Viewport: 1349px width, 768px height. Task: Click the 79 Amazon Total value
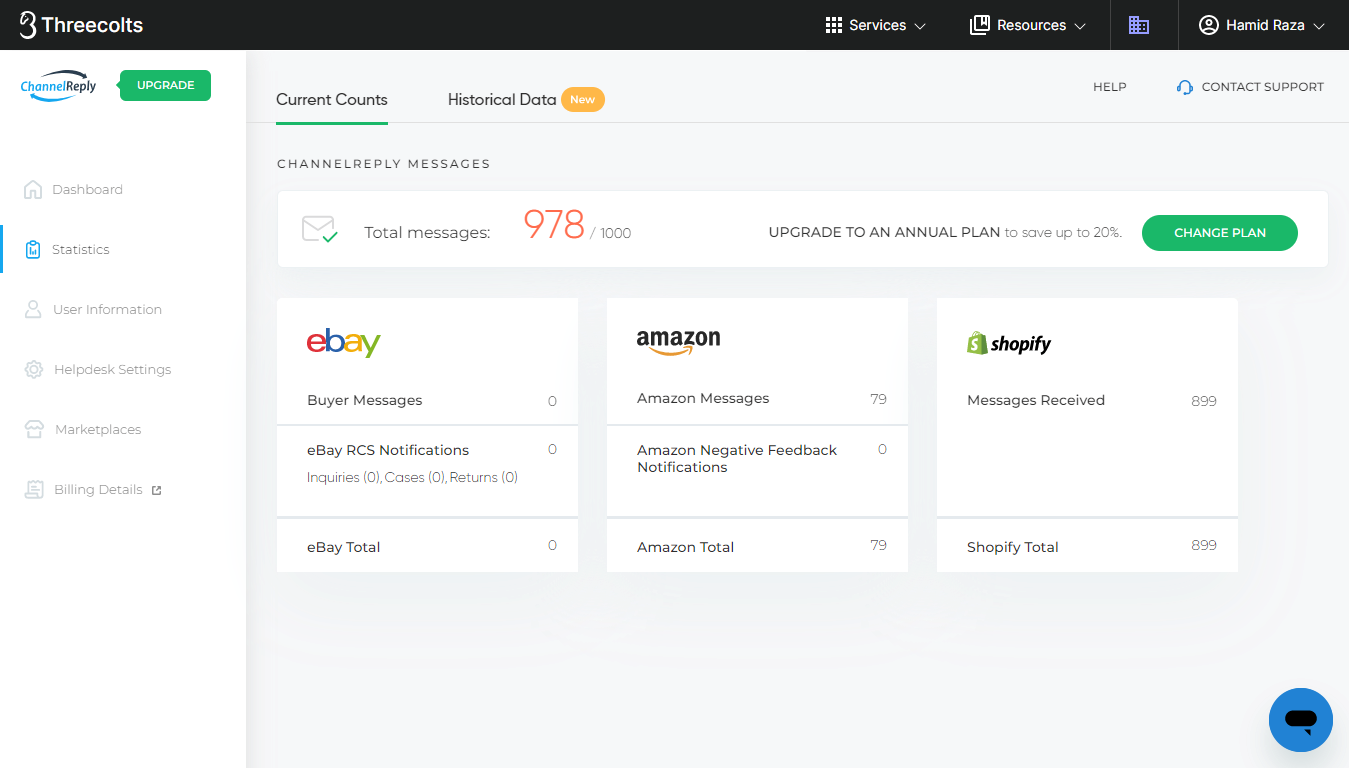tap(879, 545)
